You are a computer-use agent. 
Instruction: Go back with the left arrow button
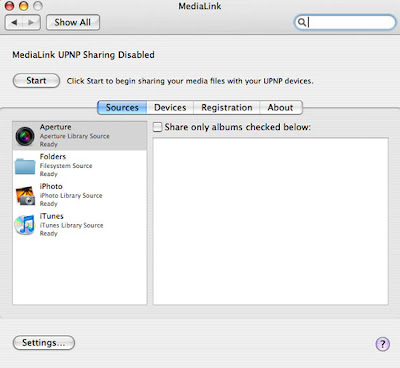pyautogui.click(x=14, y=22)
